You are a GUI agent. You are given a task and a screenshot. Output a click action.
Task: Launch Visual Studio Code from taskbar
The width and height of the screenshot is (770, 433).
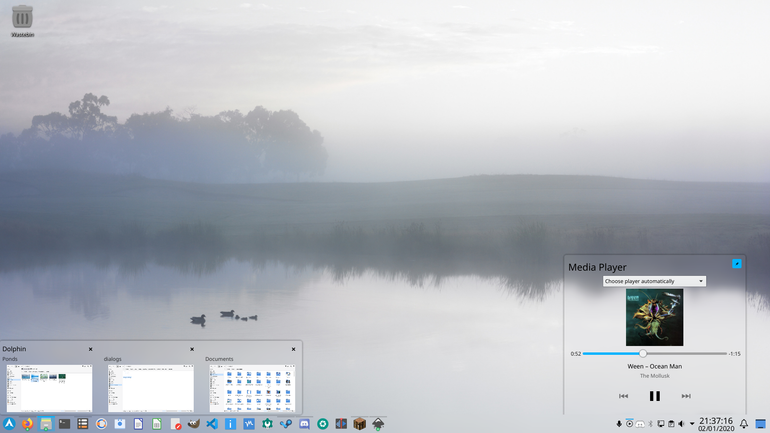click(x=212, y=424)
